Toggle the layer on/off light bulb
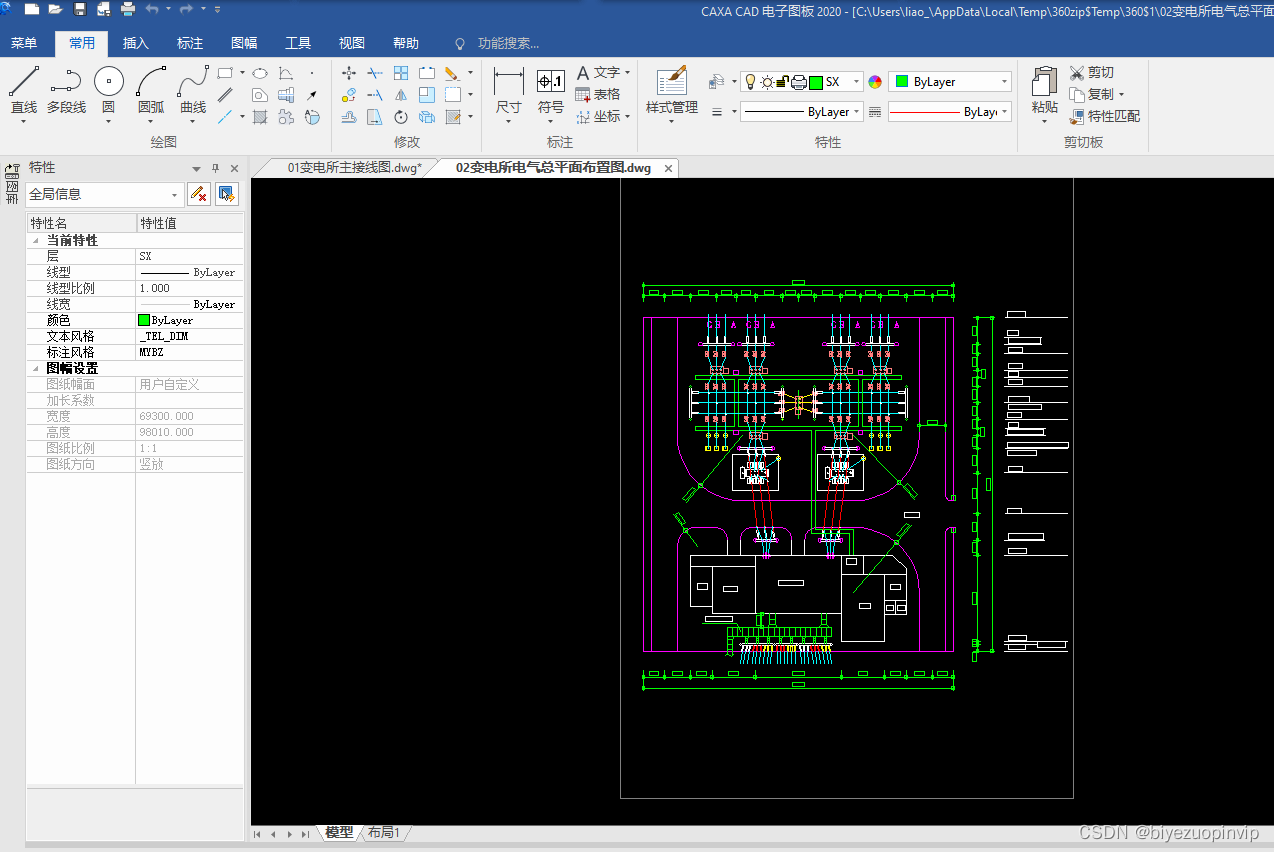 click(x=749, y=82)
